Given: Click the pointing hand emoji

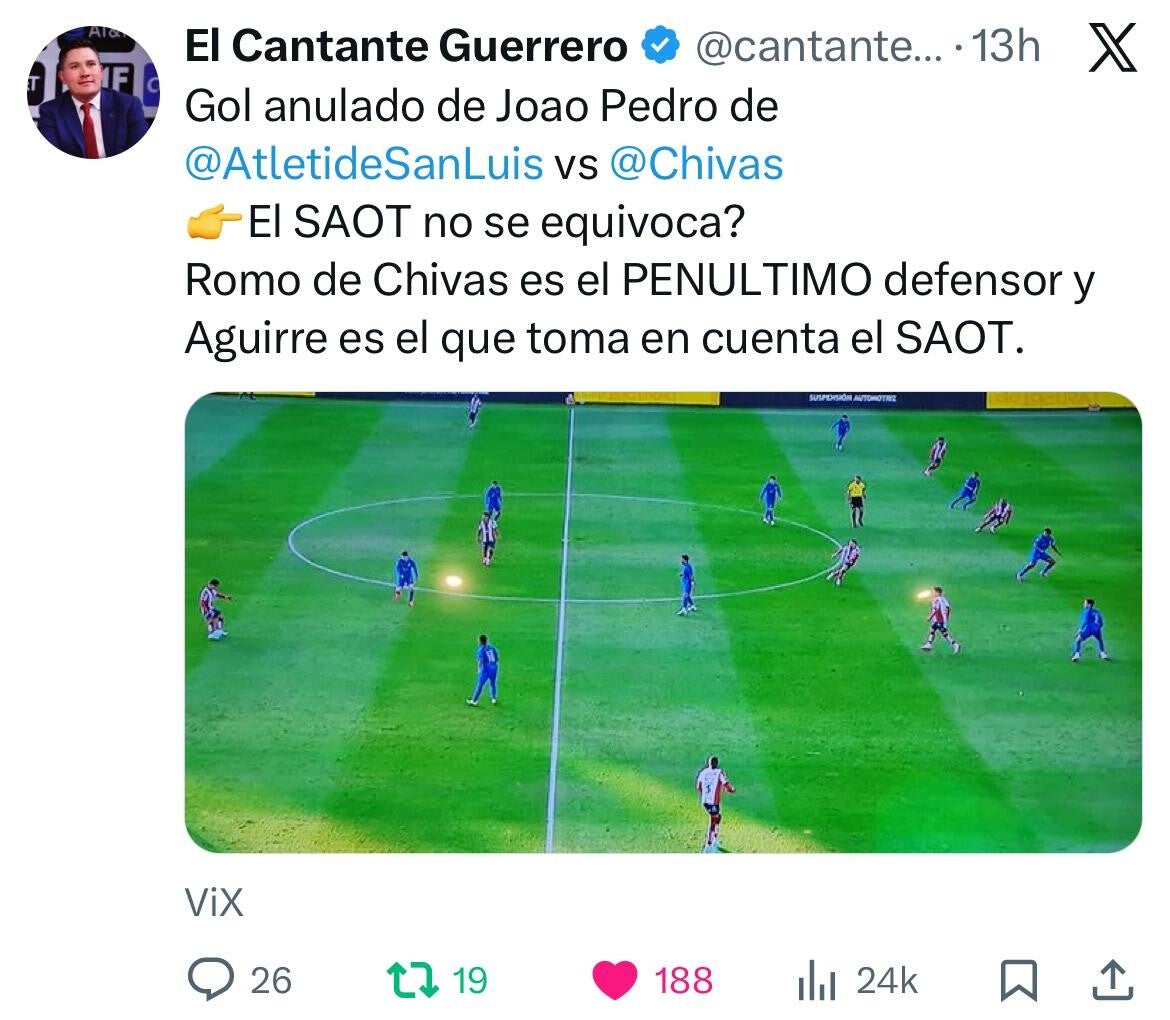Looking at the screenshot, I should 213,222.
